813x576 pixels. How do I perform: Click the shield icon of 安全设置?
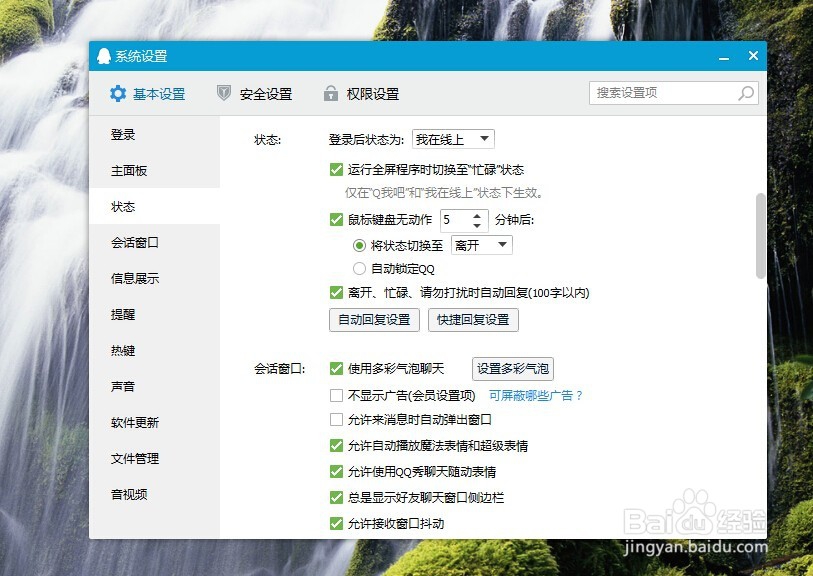tap(222, 93)
